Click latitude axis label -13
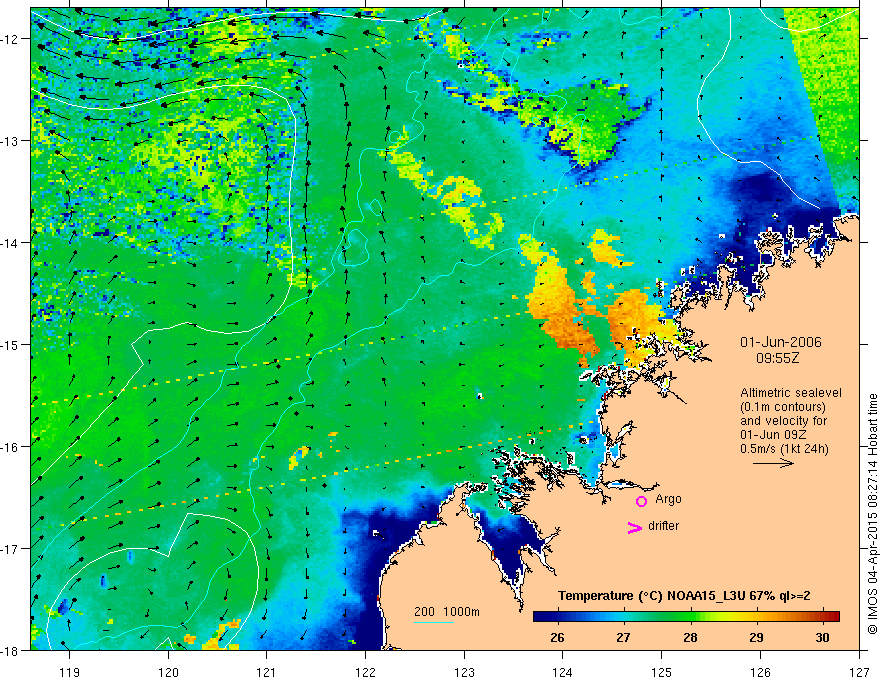 pyautogui.click(x=11, y=141)
